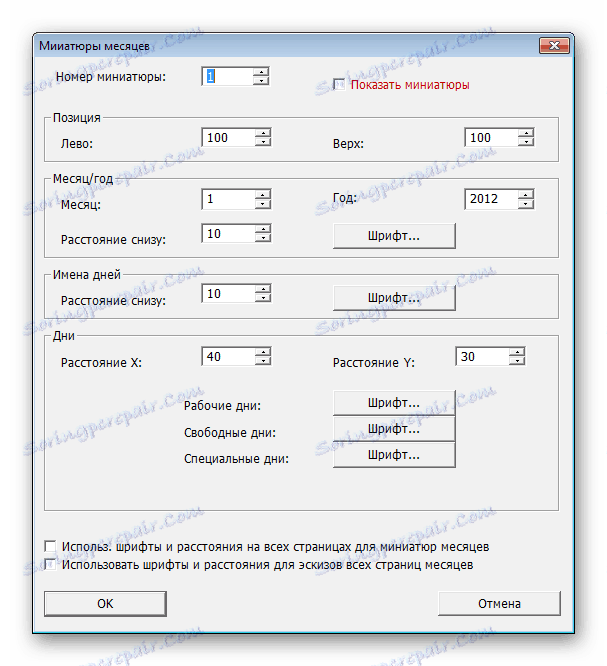Open Шрифт dialog in Имена дней group

coord(394,298)
